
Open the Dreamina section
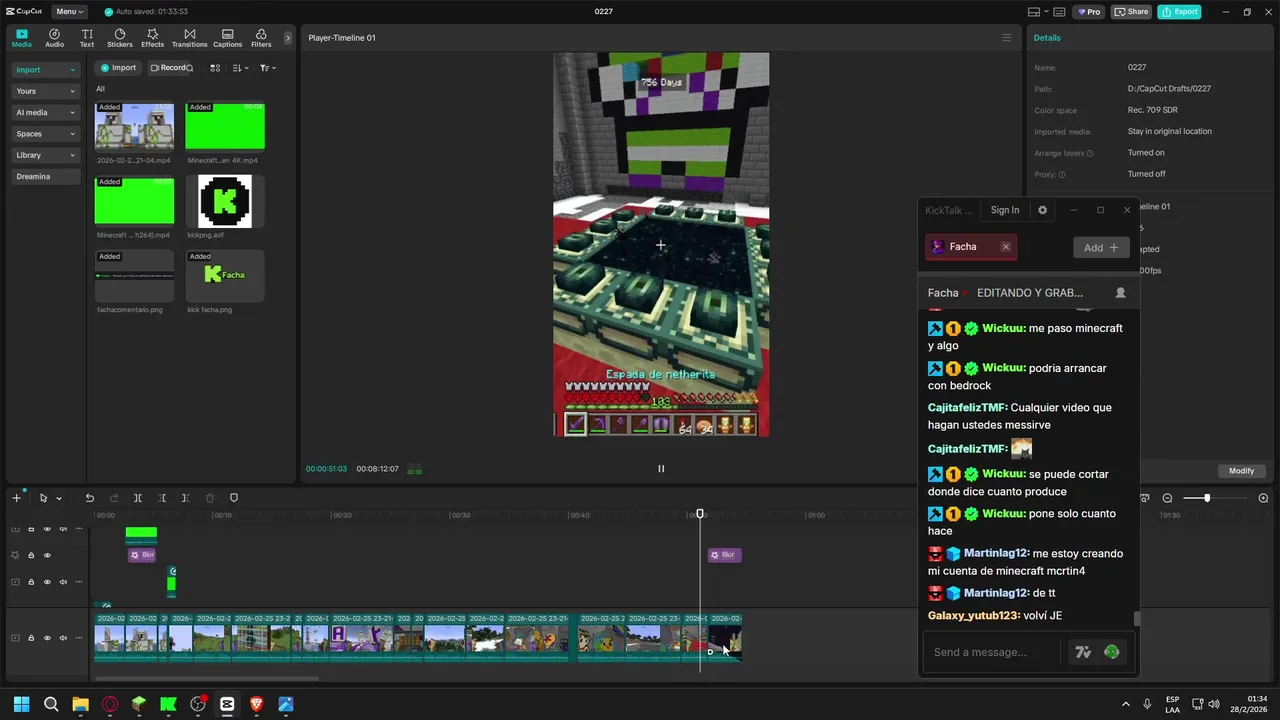coord(45,176)
